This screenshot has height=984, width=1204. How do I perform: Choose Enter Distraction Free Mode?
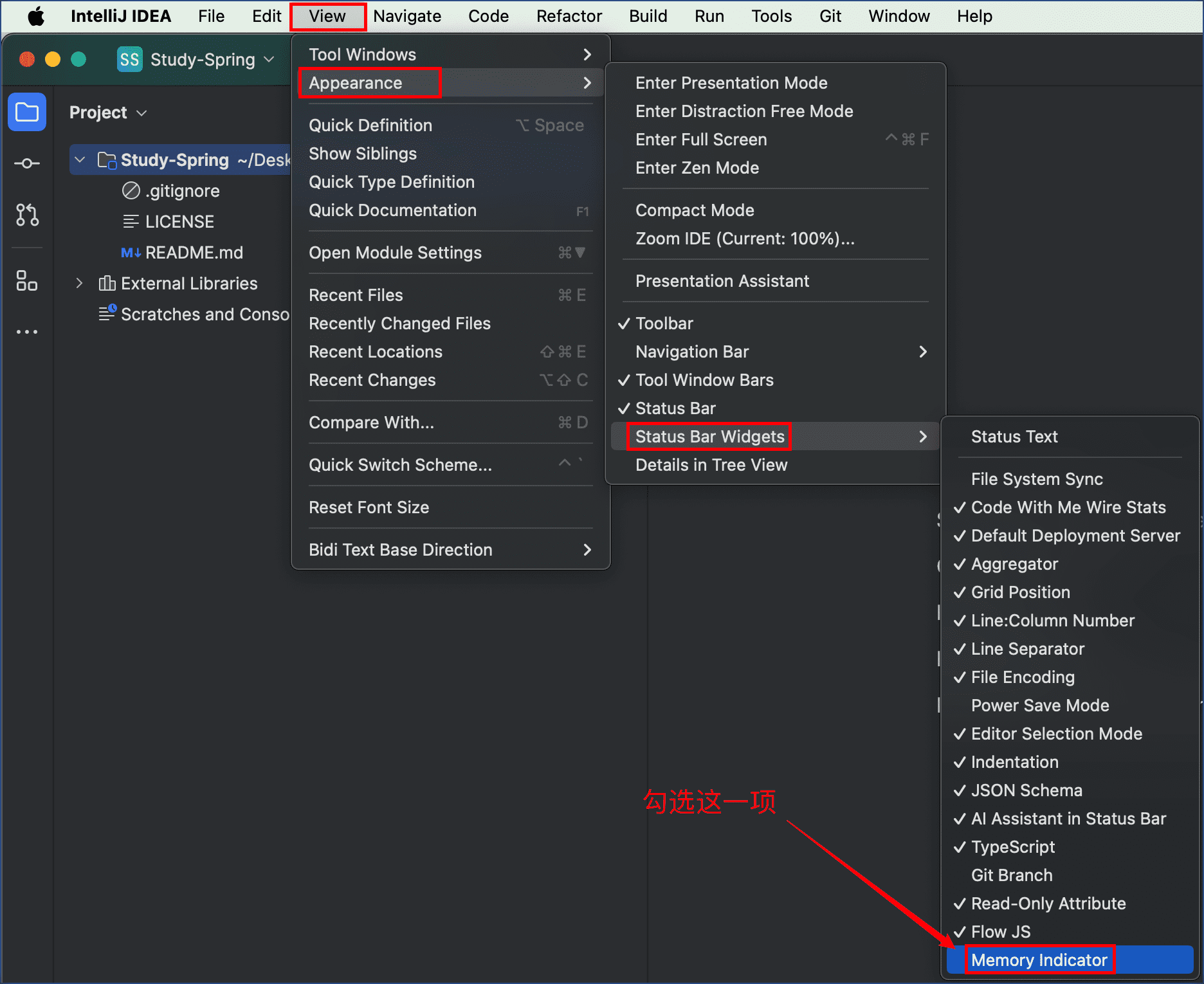point(776,111)
